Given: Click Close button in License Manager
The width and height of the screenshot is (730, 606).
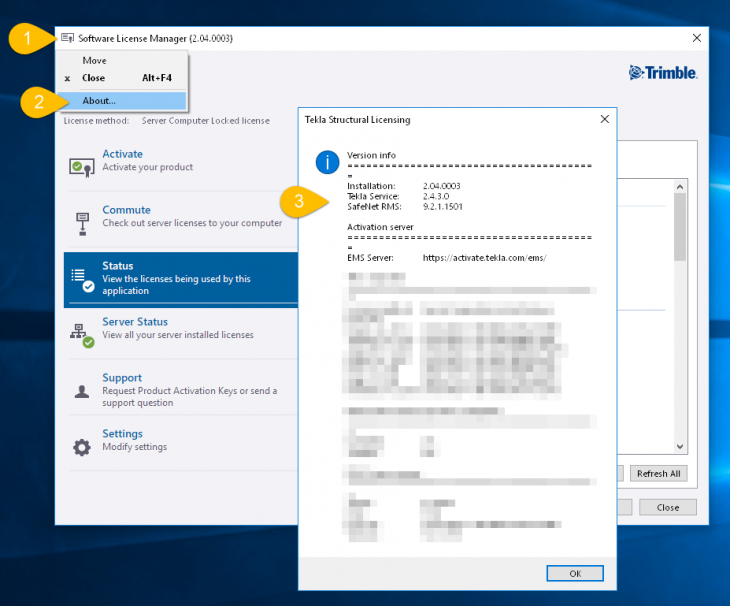Looking at the screenshot, I should click(668, 507).
